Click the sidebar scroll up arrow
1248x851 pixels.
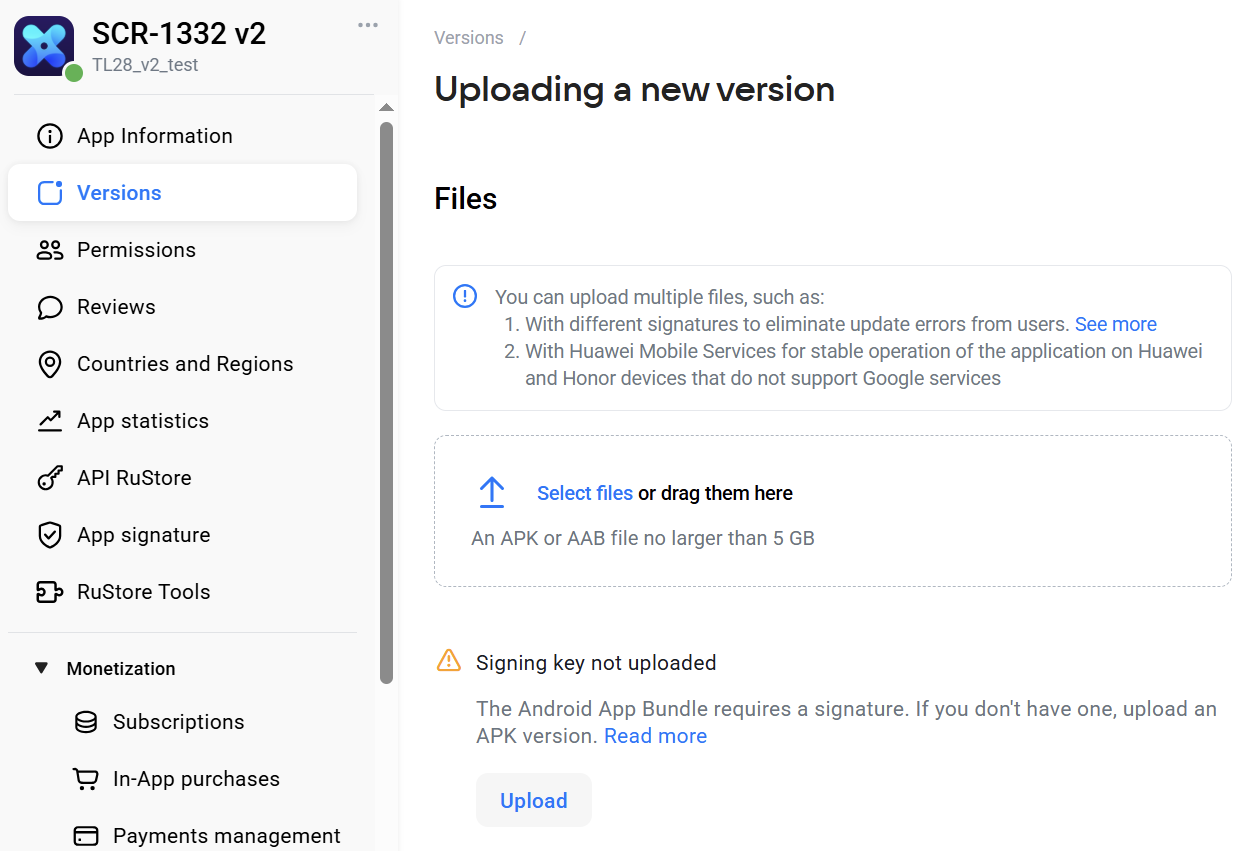(x=387, y=107)
